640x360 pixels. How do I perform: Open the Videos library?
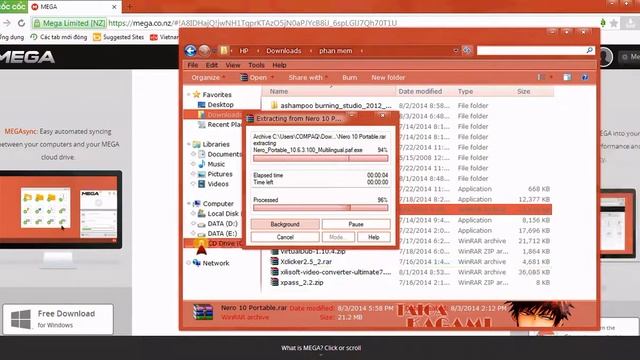tap(218, 184)
